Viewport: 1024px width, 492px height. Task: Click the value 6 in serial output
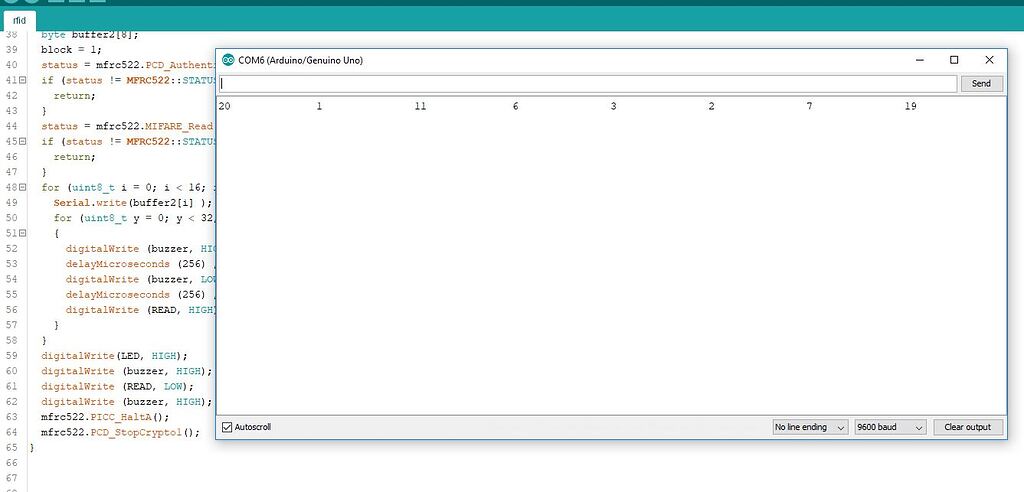515,106
